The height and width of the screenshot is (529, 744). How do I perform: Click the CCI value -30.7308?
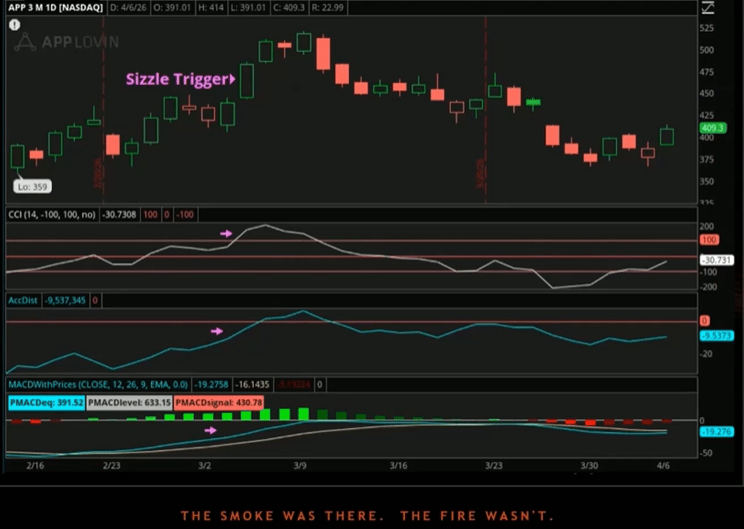click(x=119, y=214)
